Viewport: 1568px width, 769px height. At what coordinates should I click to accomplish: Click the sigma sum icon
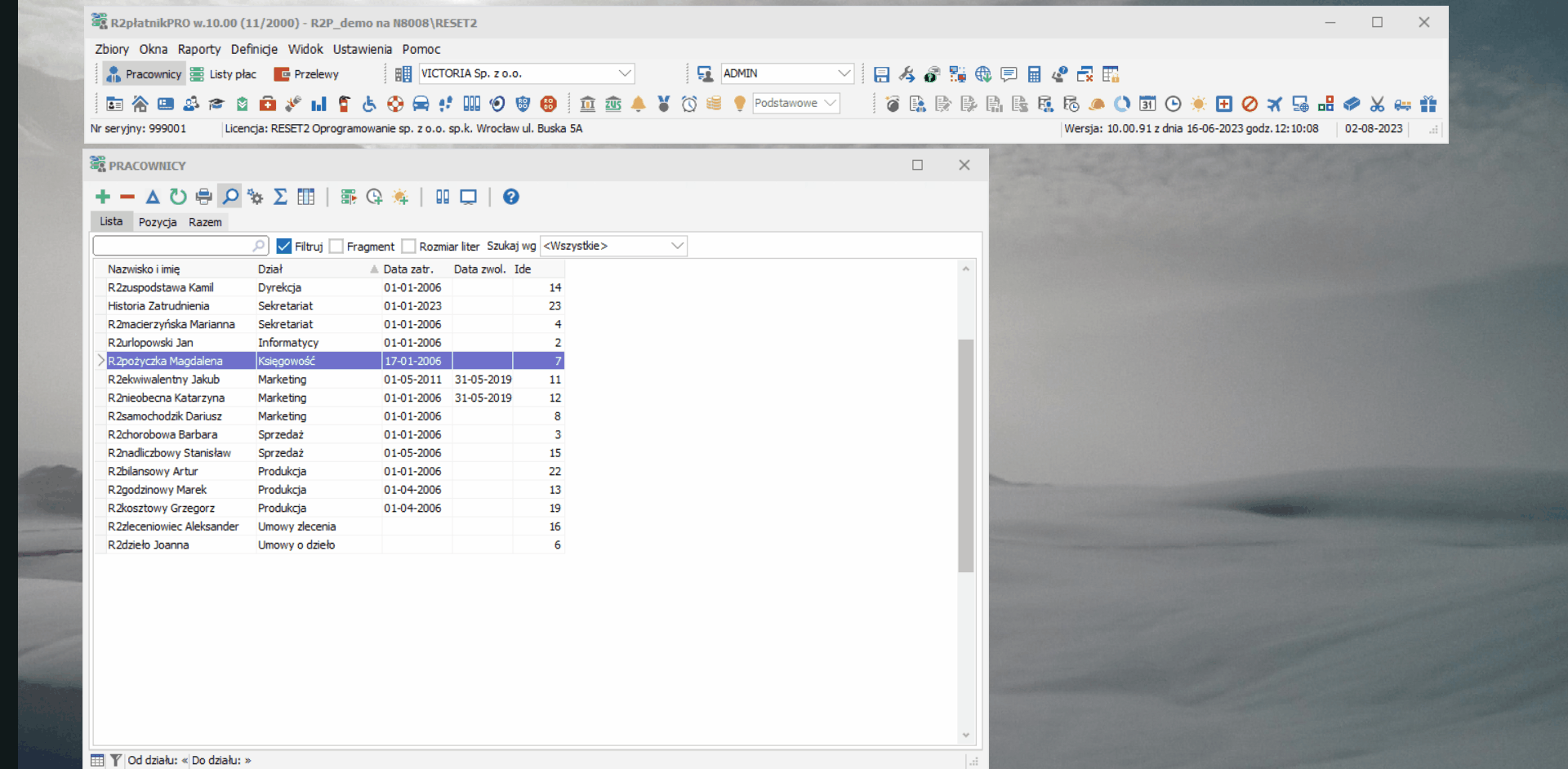[x=280, y=197]
